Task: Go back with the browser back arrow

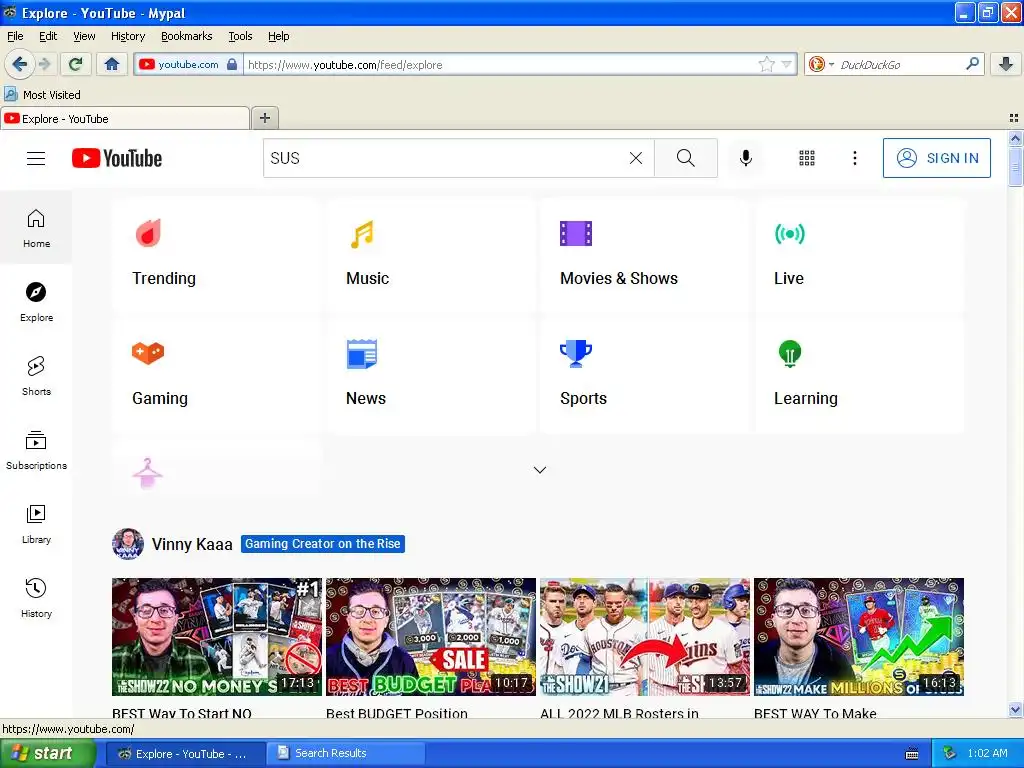Action: 20,64
